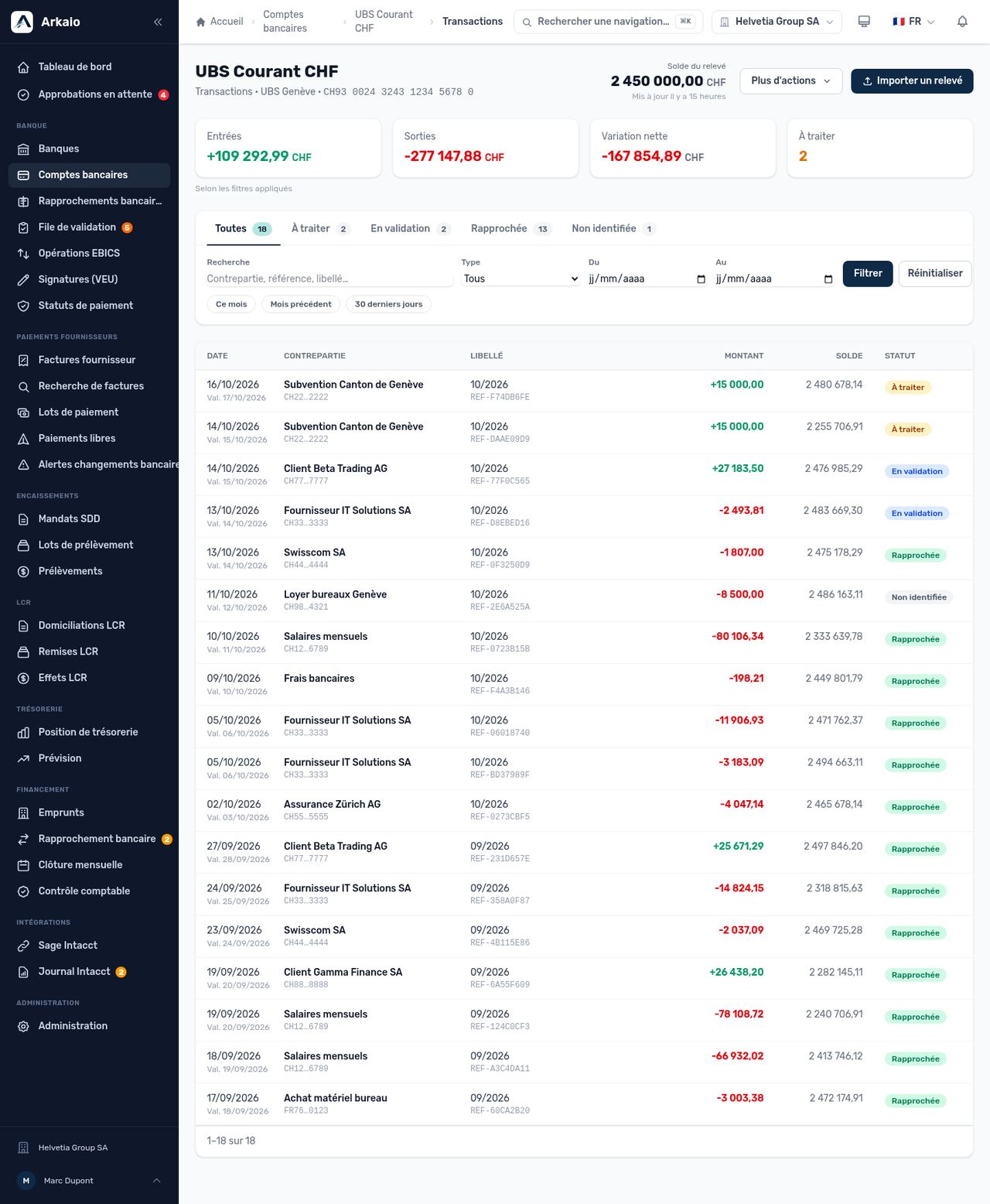Click the Réinitialiser button

935,274
